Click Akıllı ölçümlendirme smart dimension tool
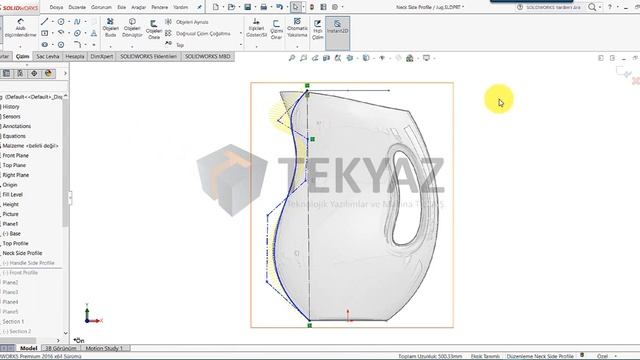Viewport: 640px width, 360px height. click(20, 28)
